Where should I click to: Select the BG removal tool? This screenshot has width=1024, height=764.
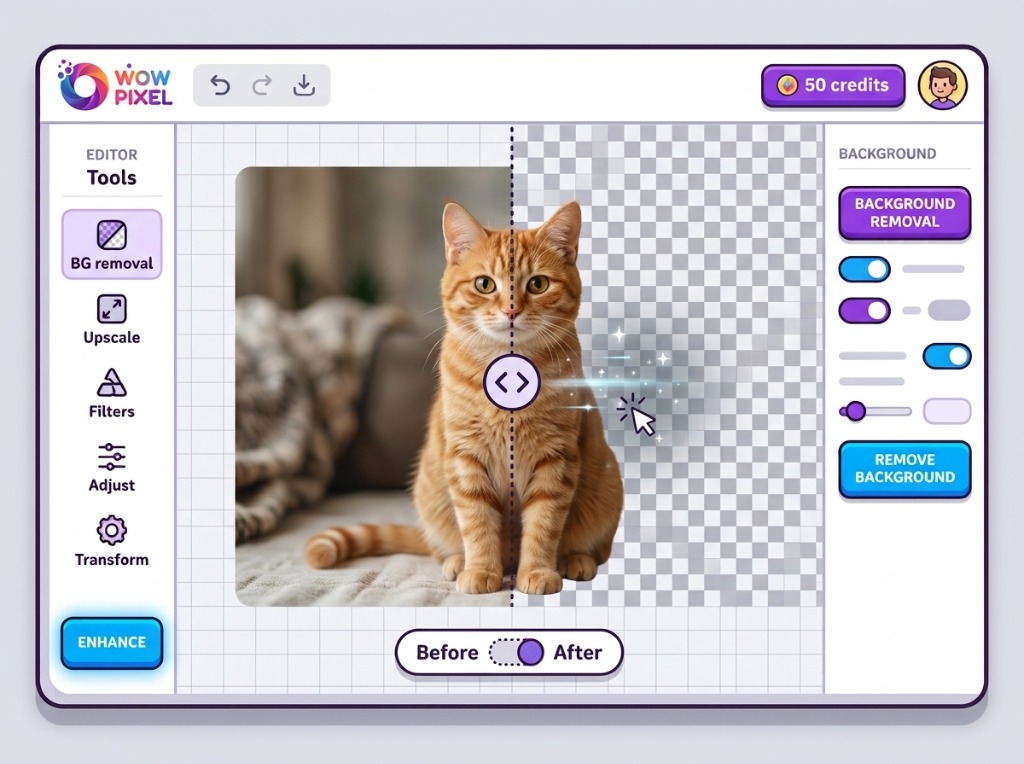pos(112,244)
